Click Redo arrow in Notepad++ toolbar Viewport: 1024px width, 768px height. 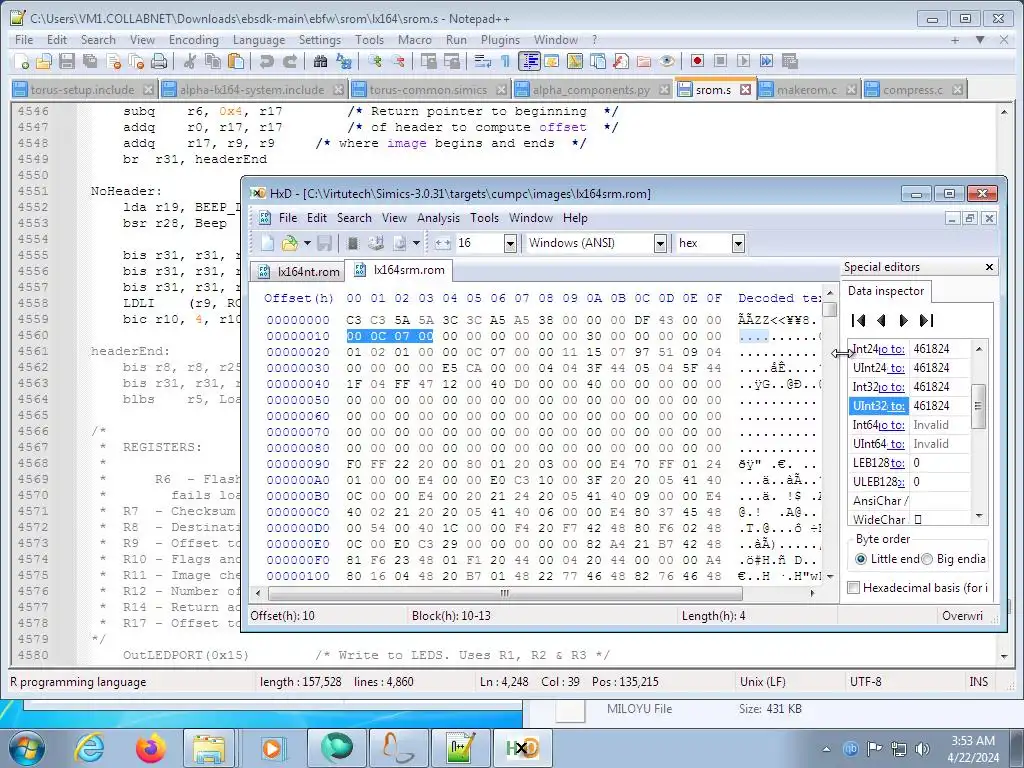[290, 61]
